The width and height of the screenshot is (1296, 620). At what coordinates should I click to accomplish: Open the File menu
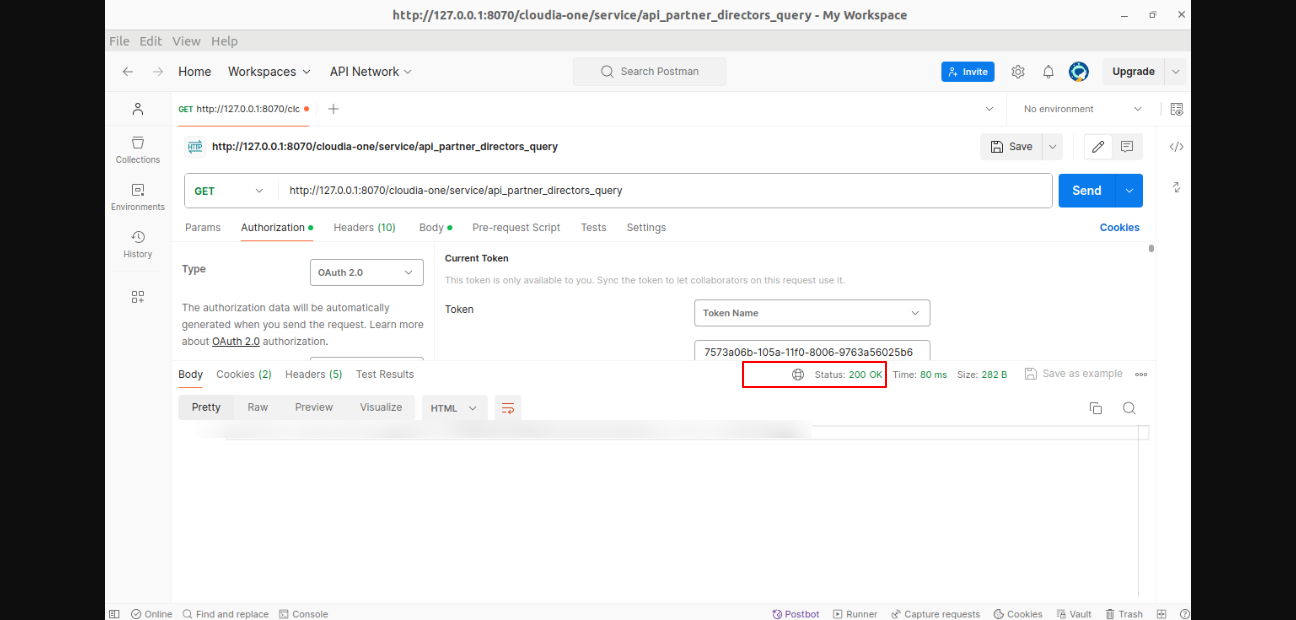119,41
